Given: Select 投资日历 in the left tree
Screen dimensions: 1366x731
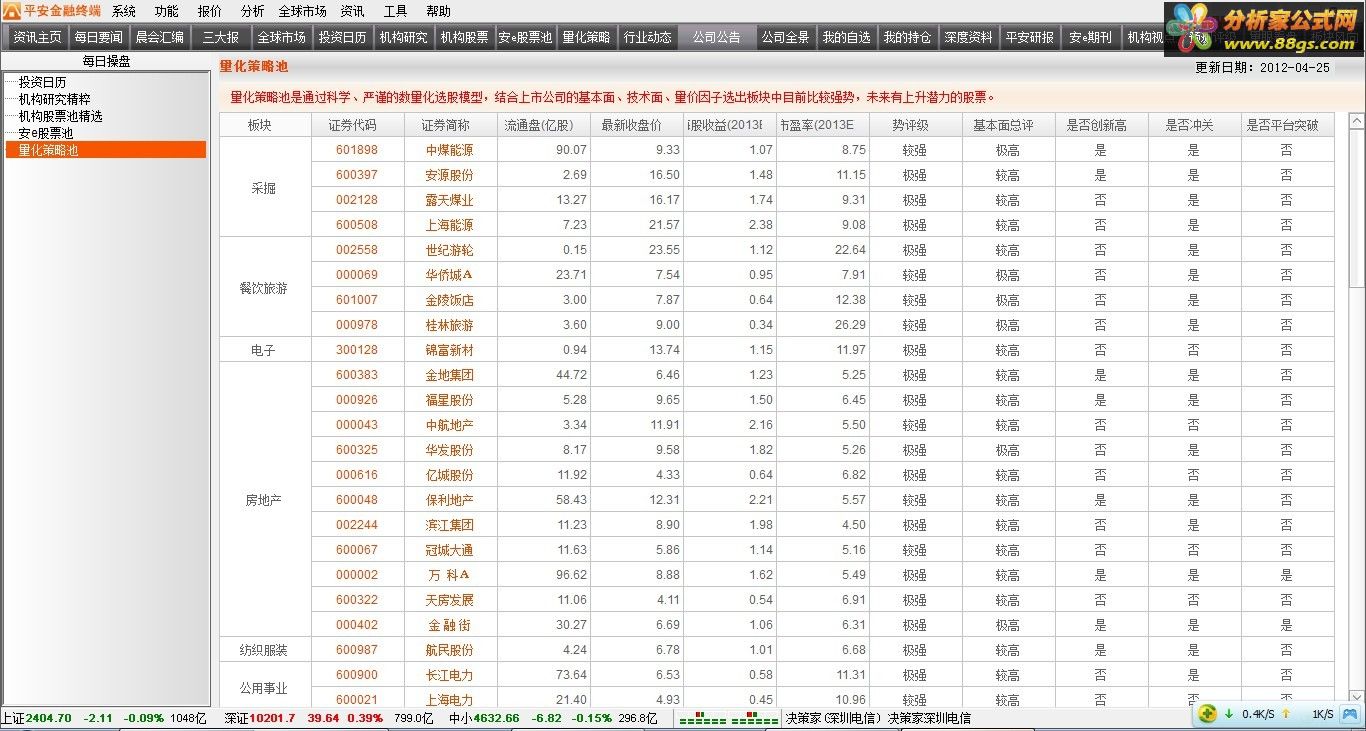Looking at the screenshot, I should (42, 82).
